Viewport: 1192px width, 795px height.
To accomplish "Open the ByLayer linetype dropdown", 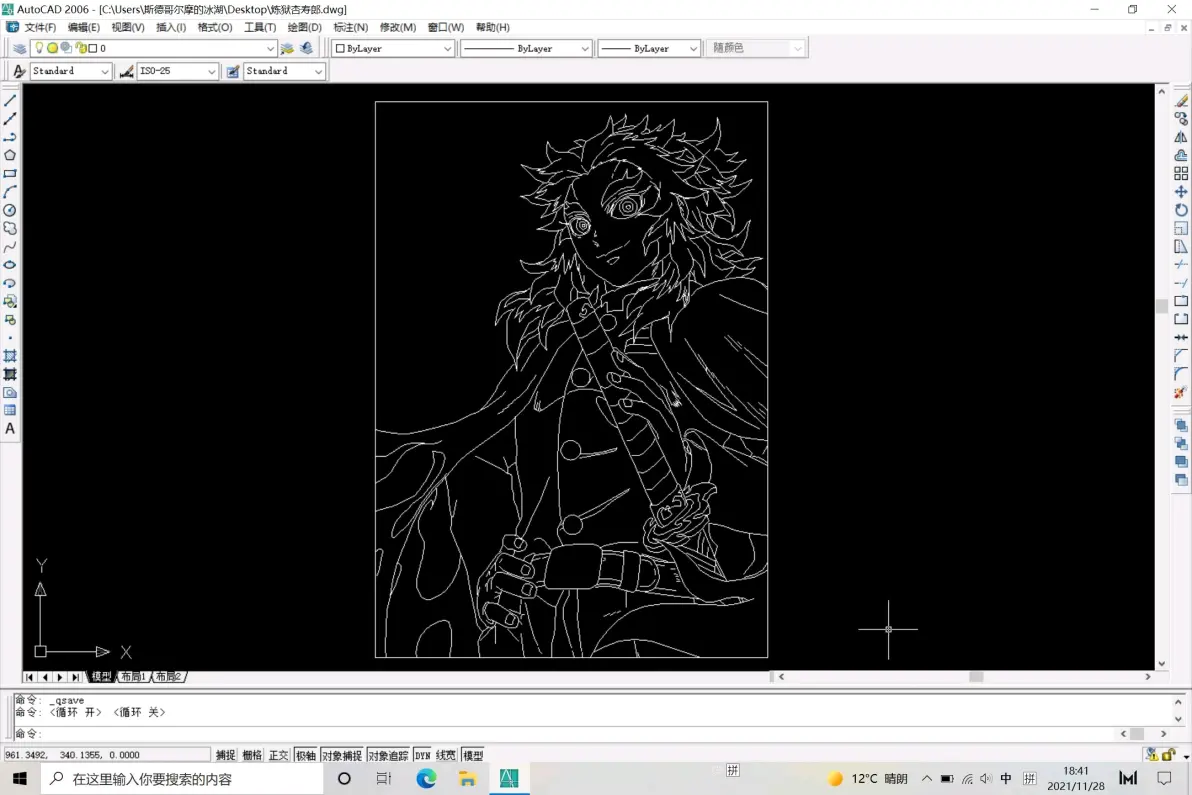I will pyautogui.click(x=584, y=48).
